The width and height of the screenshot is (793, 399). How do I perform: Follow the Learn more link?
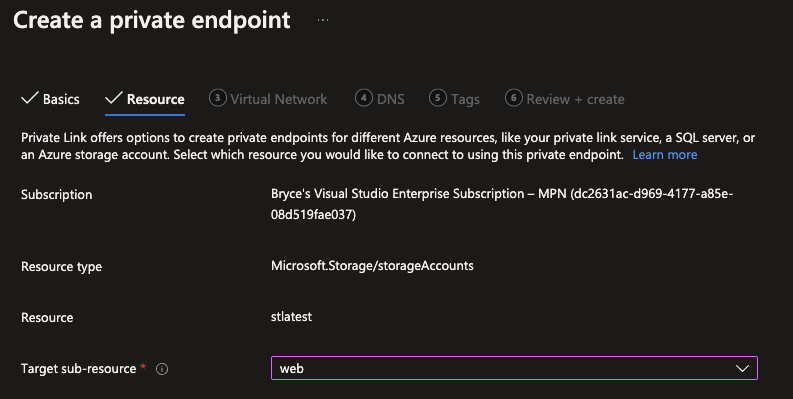(665, 155)
